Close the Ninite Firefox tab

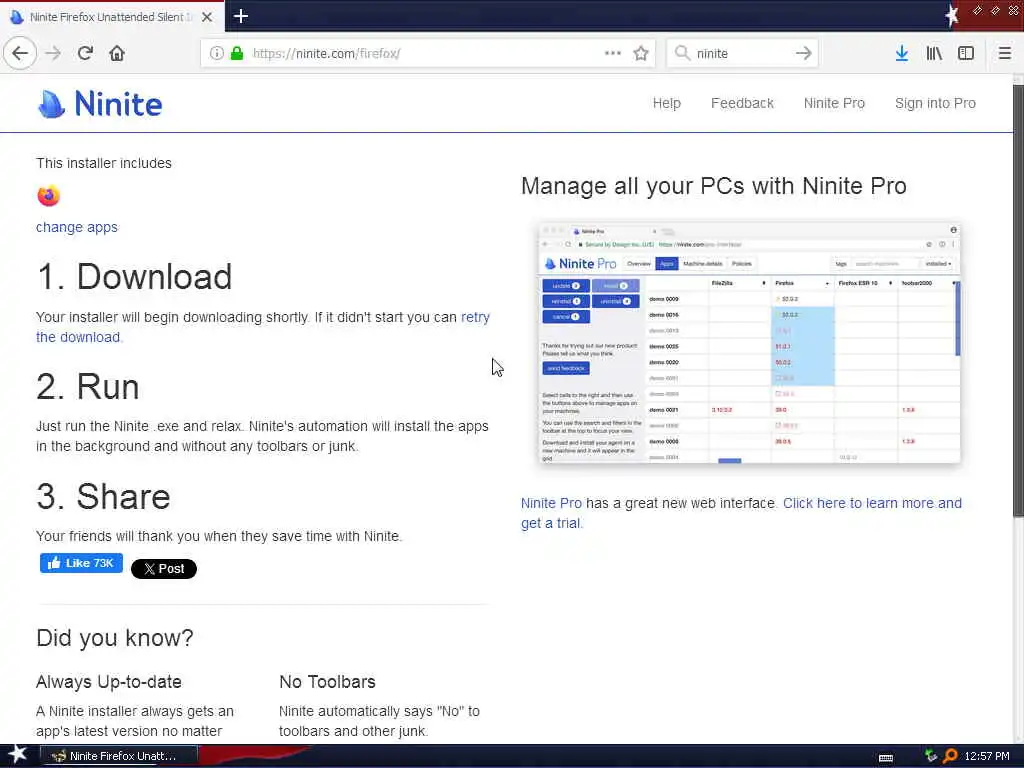[x=207, y=17]
